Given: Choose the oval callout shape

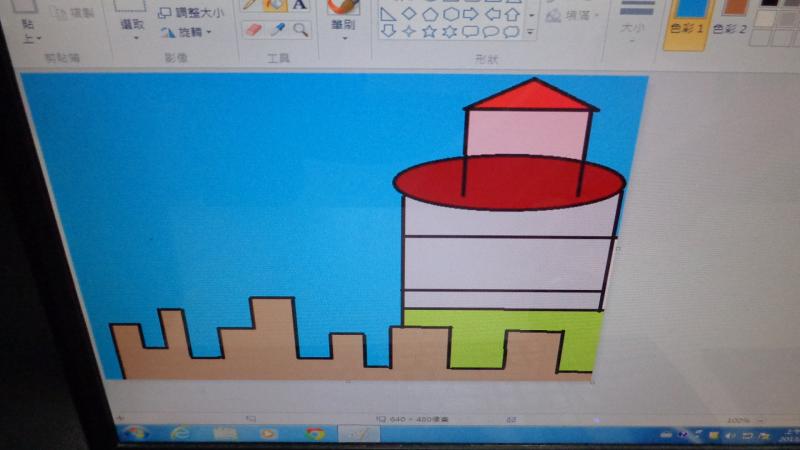Looking at the screenshot, I should coord(491,32).
